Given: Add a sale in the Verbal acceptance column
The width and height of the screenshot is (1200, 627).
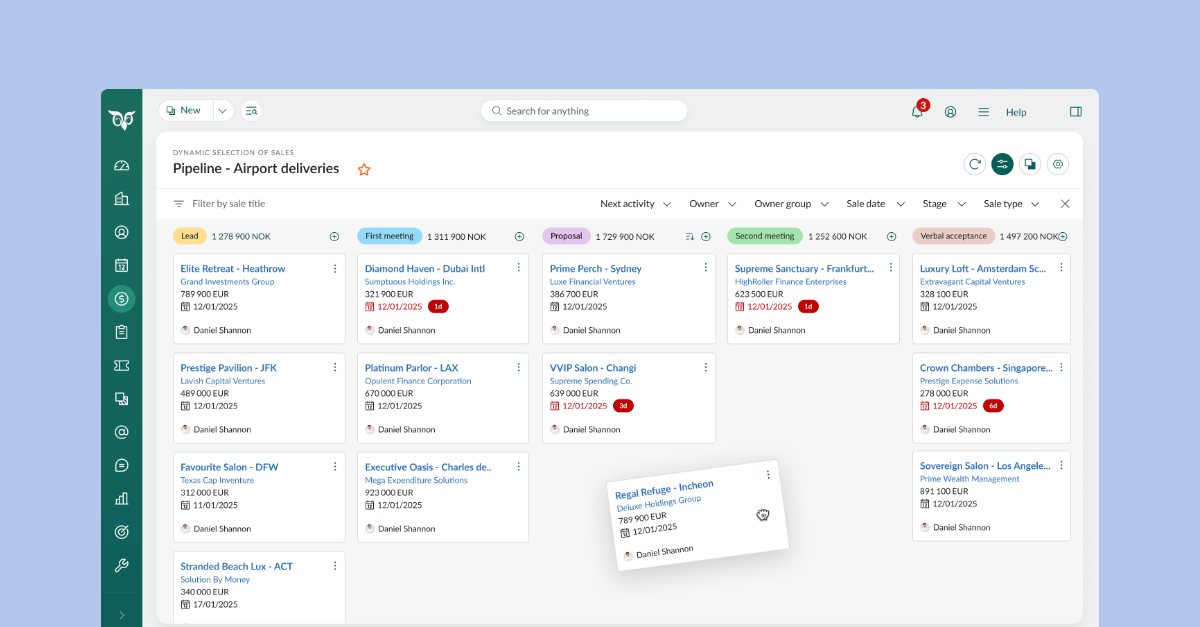Looking at the screenshot, I should [x=1062, y=237].
